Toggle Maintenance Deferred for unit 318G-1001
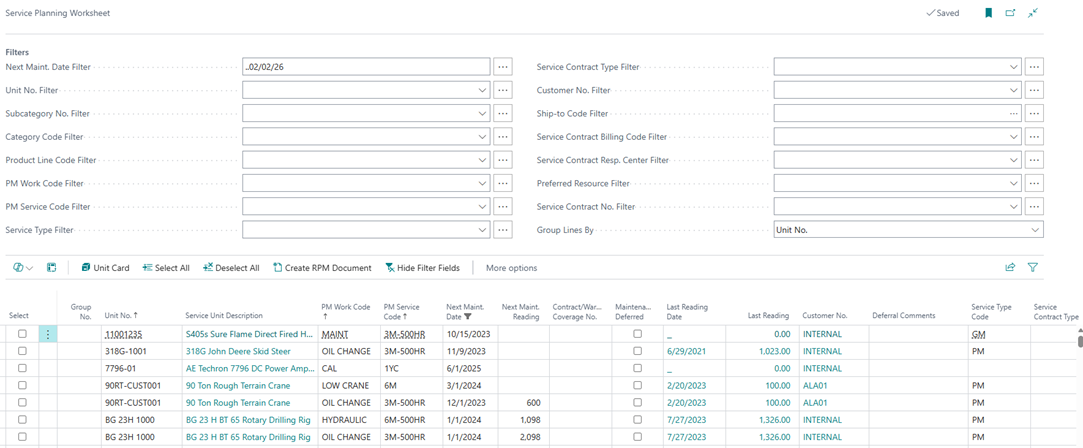 (x=638, y=351)
